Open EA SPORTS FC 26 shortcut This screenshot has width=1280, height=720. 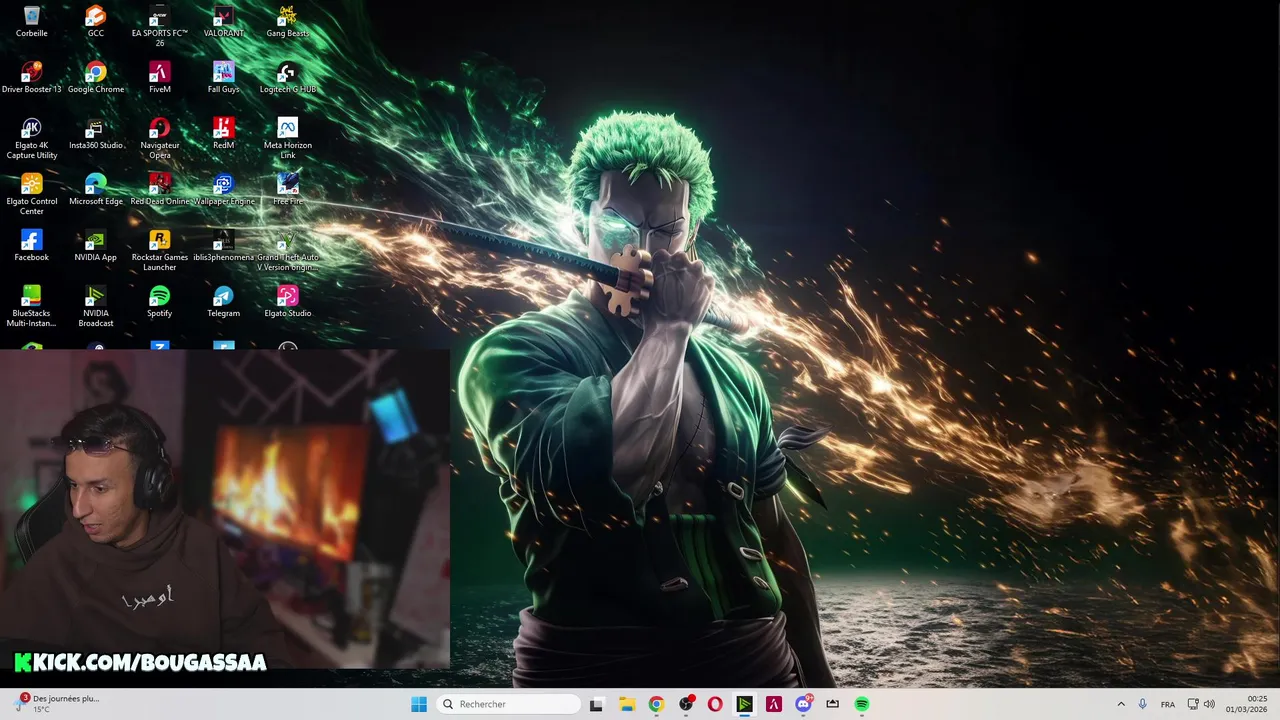[159, 26]
